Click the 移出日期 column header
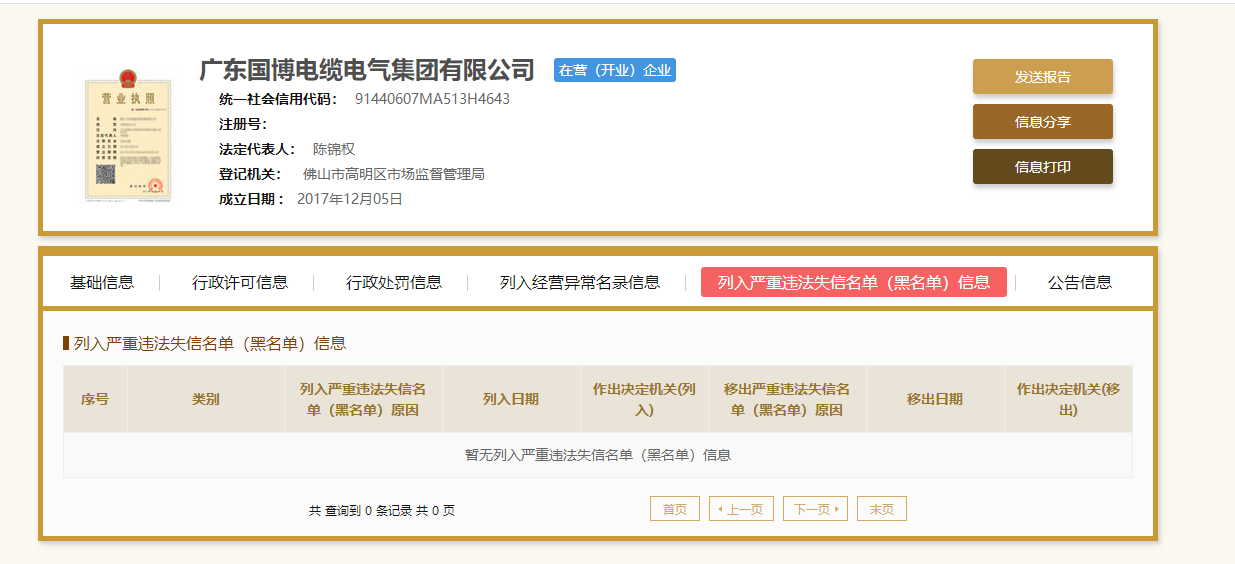Viewport: 1235px width, 564px height. (x=935, y=399)
